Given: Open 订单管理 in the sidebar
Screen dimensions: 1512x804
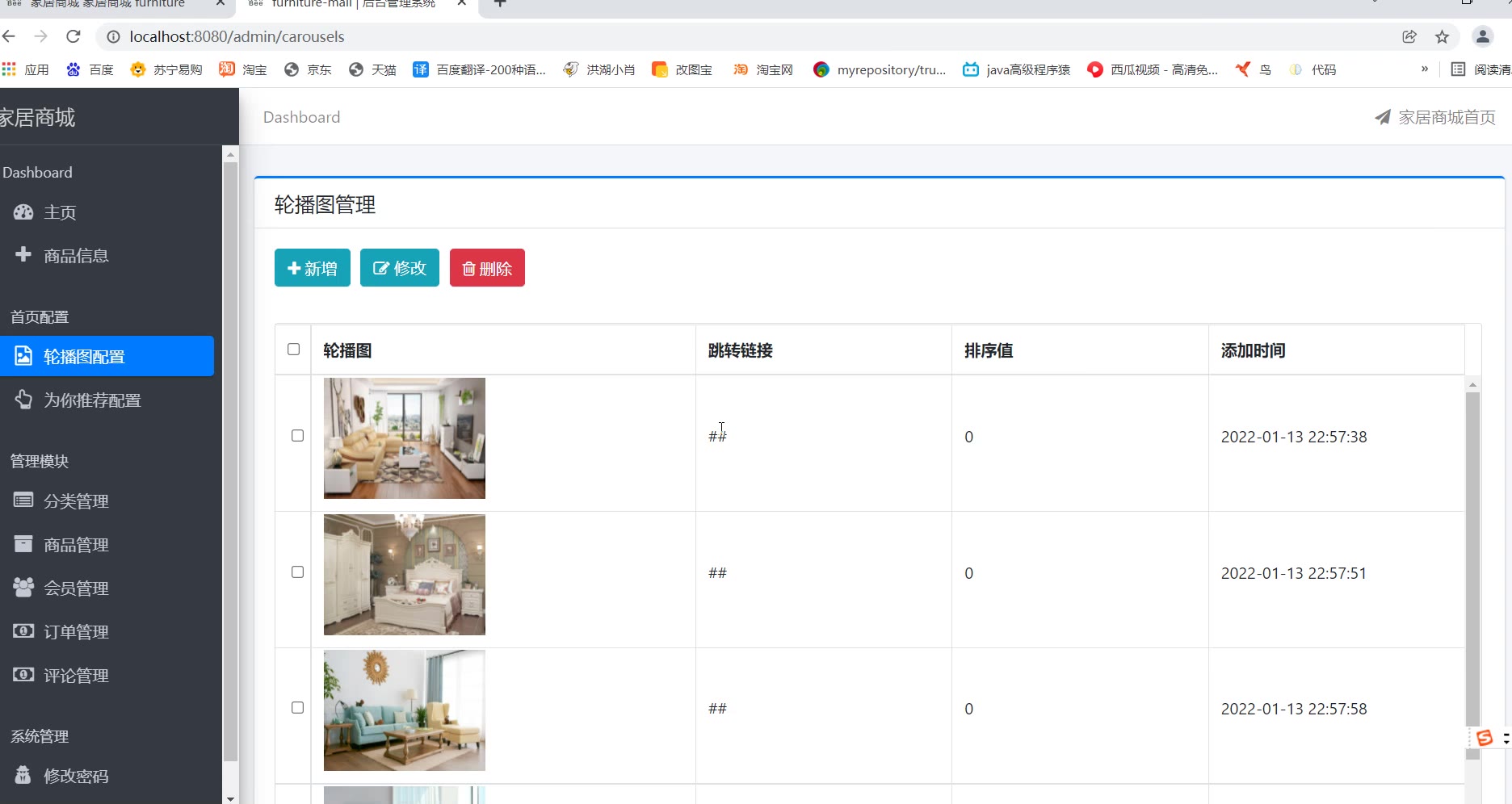Looking at the screenshot, I should click(76, 632).
